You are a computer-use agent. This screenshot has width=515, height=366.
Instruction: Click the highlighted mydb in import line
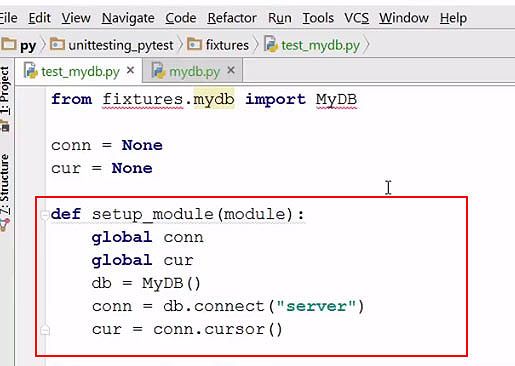(214, 99)
